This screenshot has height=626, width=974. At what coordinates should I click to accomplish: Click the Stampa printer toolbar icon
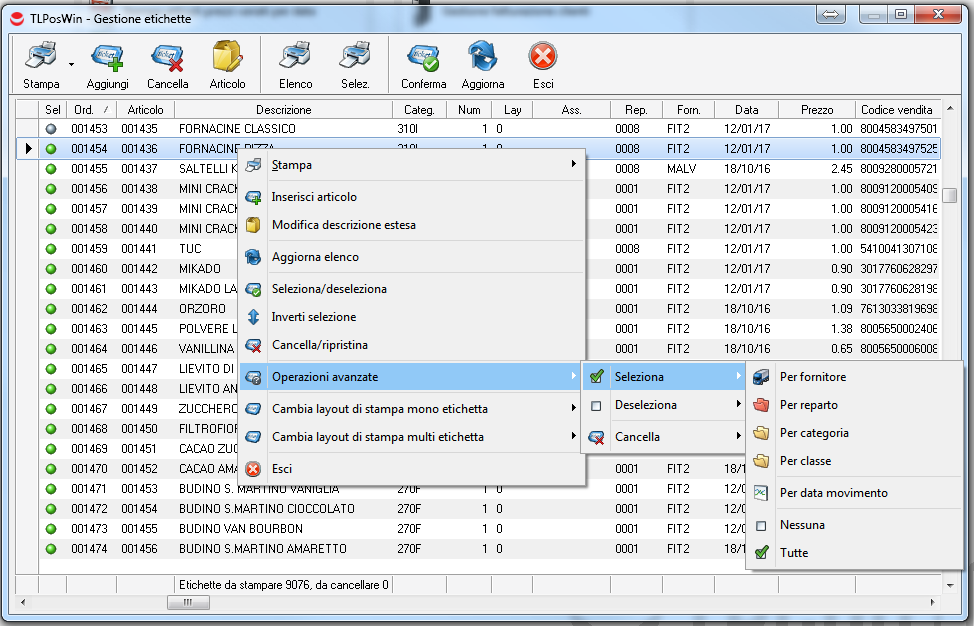pos(41,57)
